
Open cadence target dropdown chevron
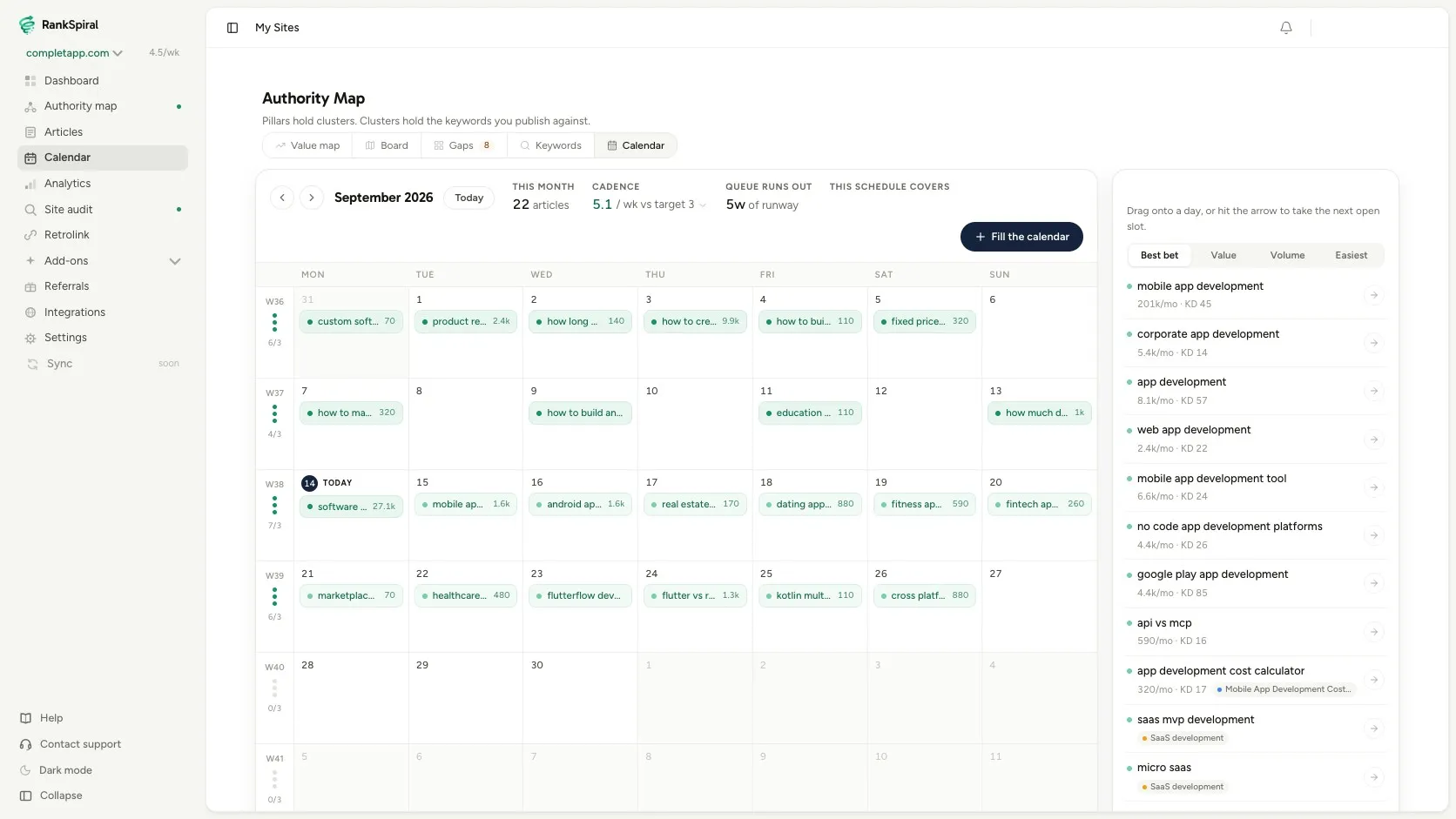[x=703, y=205]
